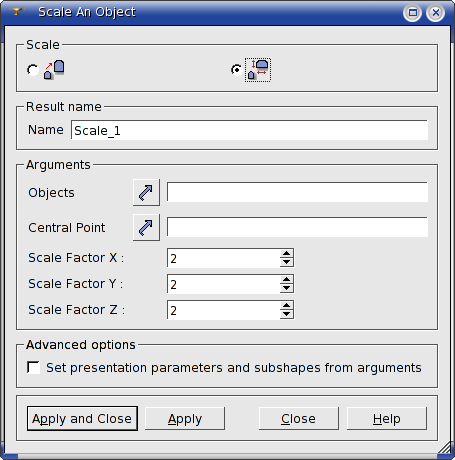Click the Close button at bottom
The image size is (455, 460).
pyautogui.click(x=298, y=418)
